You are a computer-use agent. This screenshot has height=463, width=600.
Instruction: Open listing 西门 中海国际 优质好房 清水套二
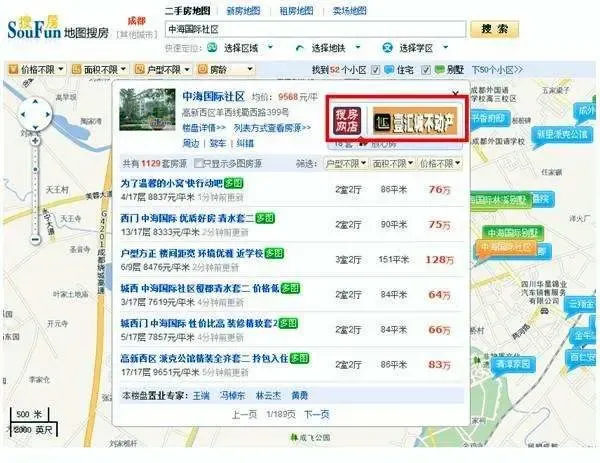tap(187, 218)
